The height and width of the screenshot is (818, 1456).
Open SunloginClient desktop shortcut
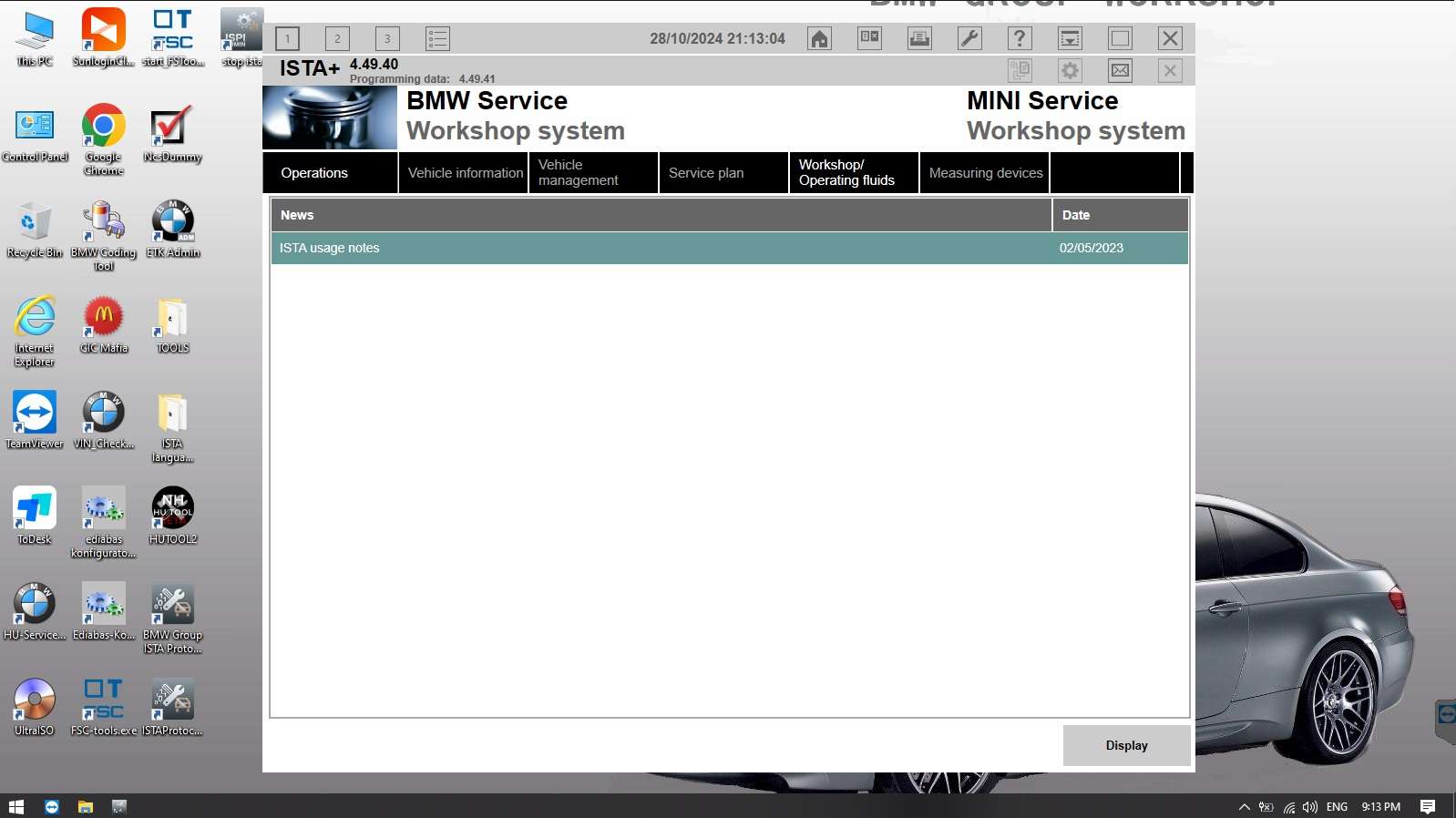pyautogui.click(x=104, y=39)
